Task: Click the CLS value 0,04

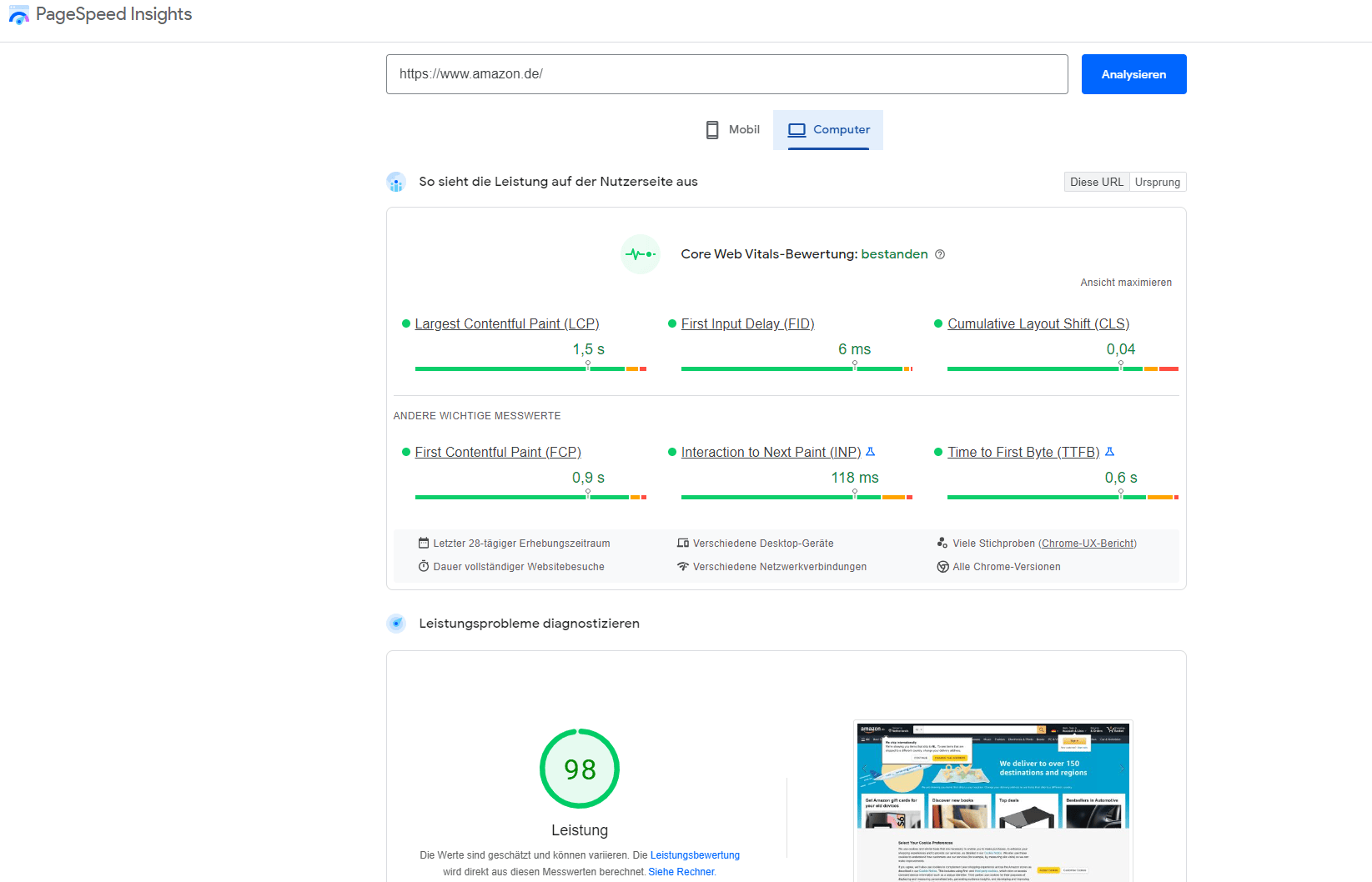Action: [x=1121, y=349]
